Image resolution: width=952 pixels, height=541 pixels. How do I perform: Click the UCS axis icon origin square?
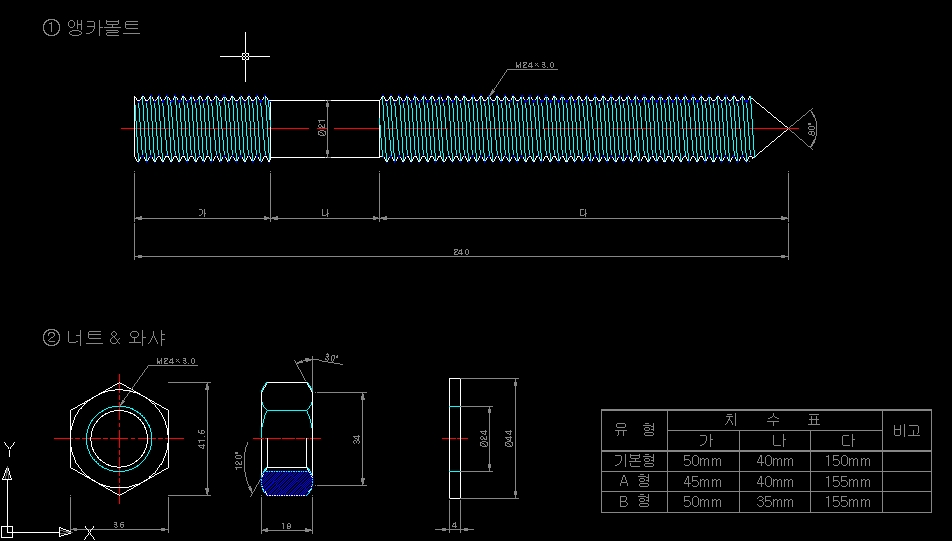tap(8, 531)
